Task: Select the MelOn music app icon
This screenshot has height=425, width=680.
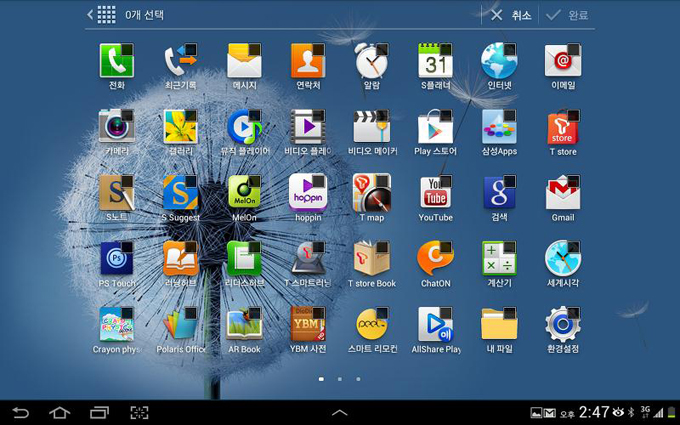Action: coord(243,193)
